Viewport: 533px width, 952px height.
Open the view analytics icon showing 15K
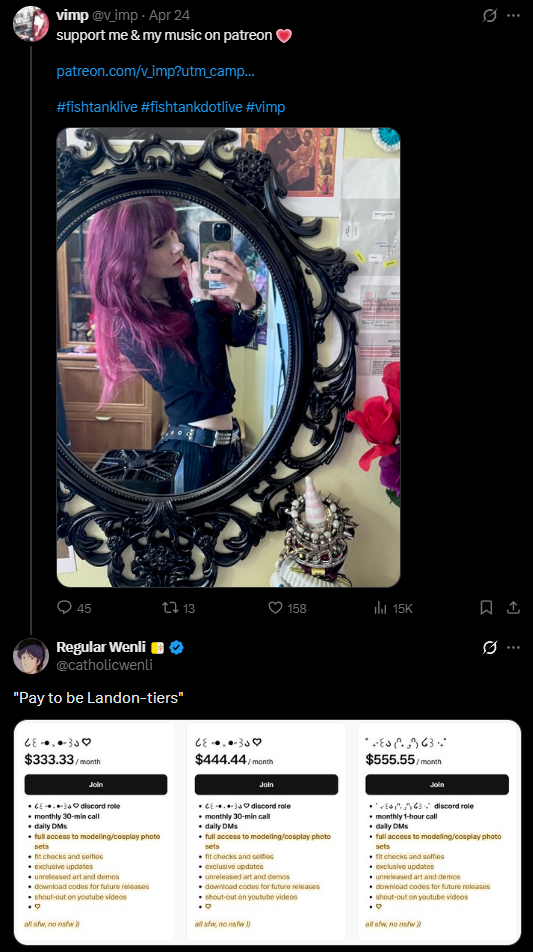click(381, 607)
